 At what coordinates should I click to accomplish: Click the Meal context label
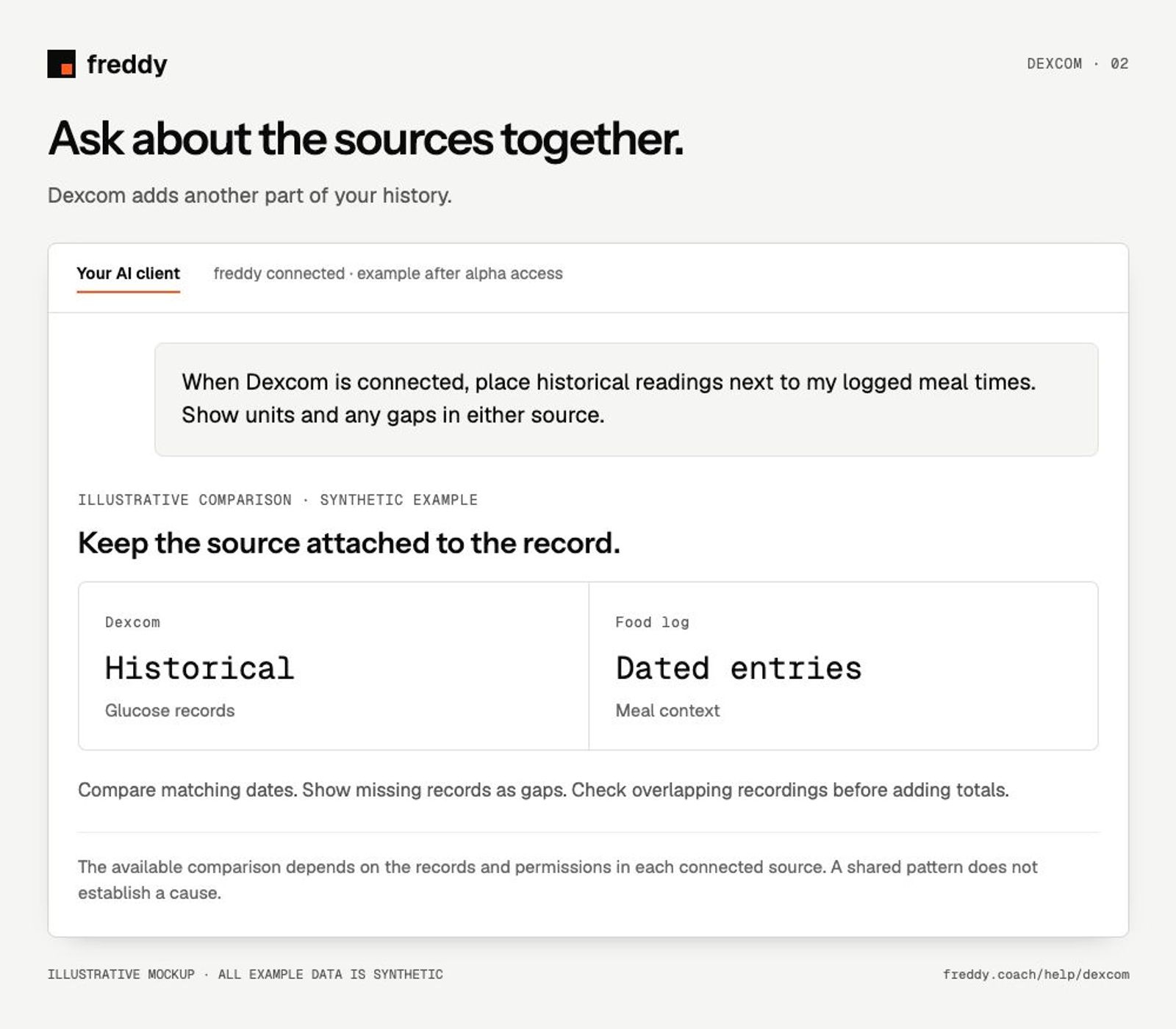pyautogui.click(x=667, y=711)
